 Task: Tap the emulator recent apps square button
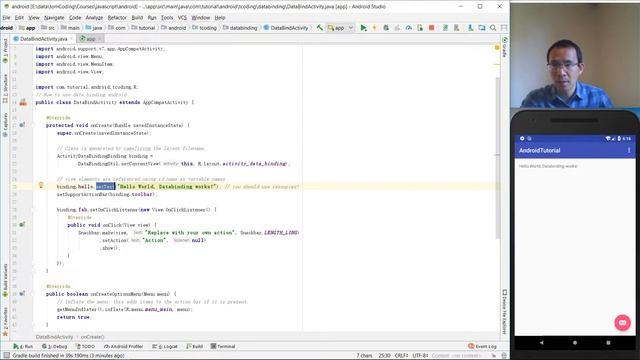(x=608, y=343)
